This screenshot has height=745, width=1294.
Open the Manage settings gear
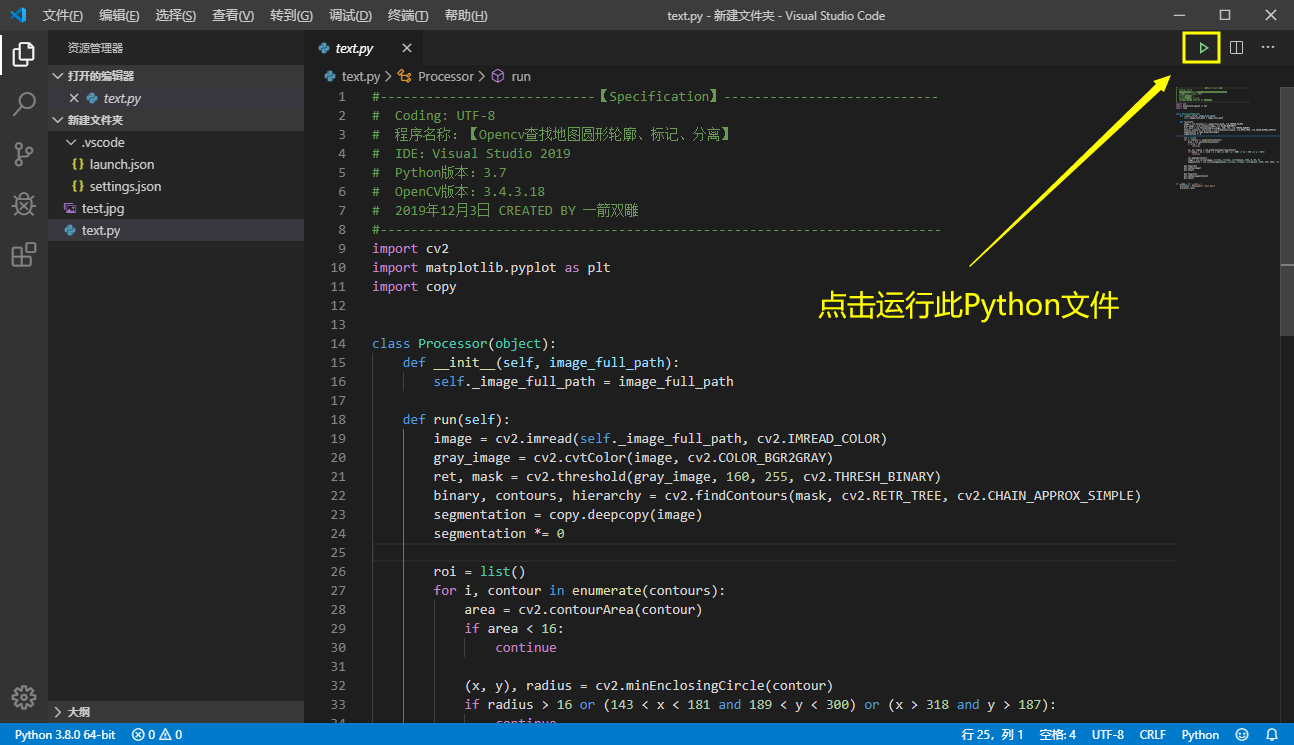click(x=24, y=697)
